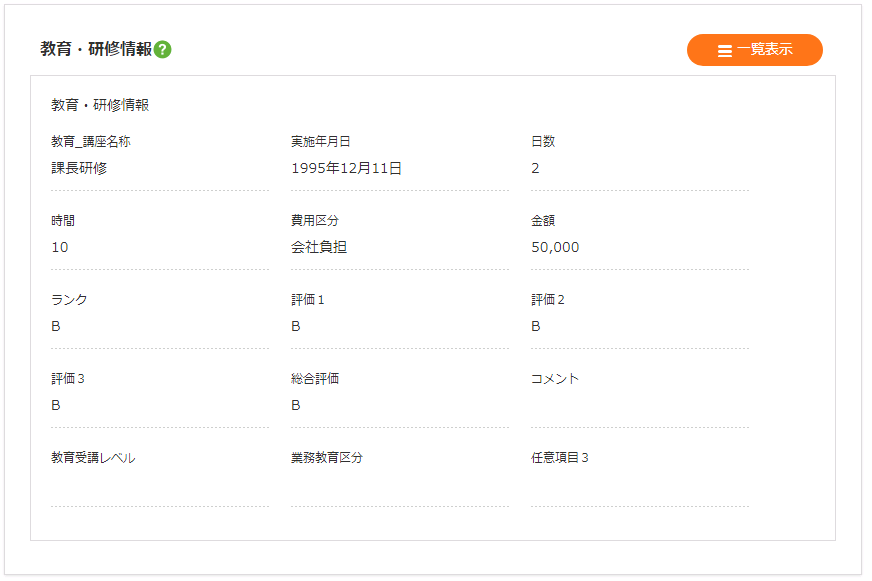Select the ランク field value B
The width and height of the screenshot is (872, 581).
coord(56,326)
